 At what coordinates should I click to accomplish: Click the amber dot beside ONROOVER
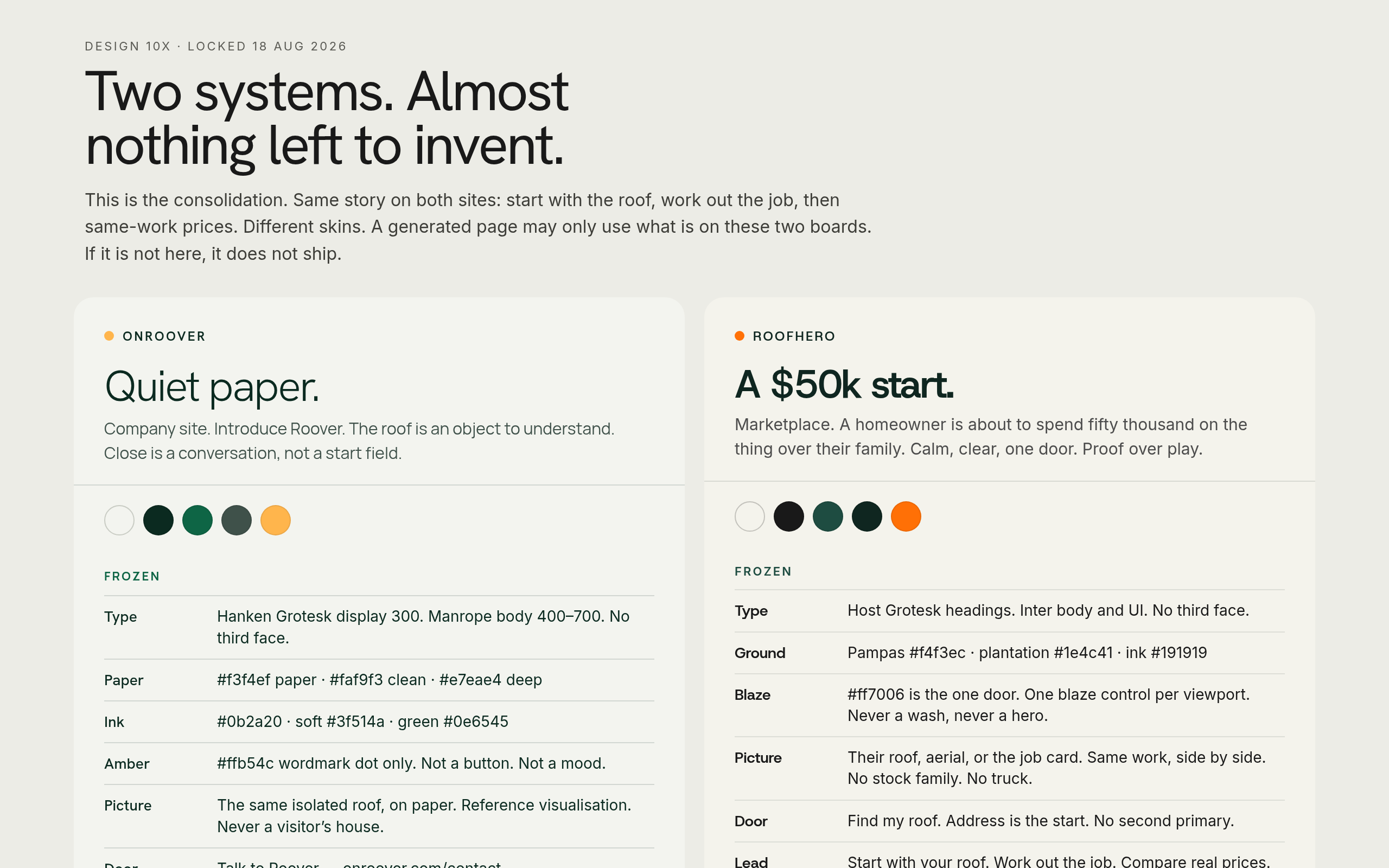pyautogui.click(x=109, y=336)
